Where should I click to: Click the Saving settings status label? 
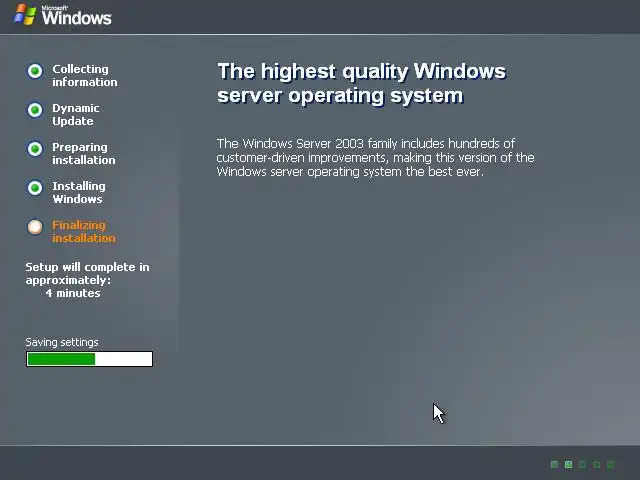pyautogui.click(x=62, y=342)
